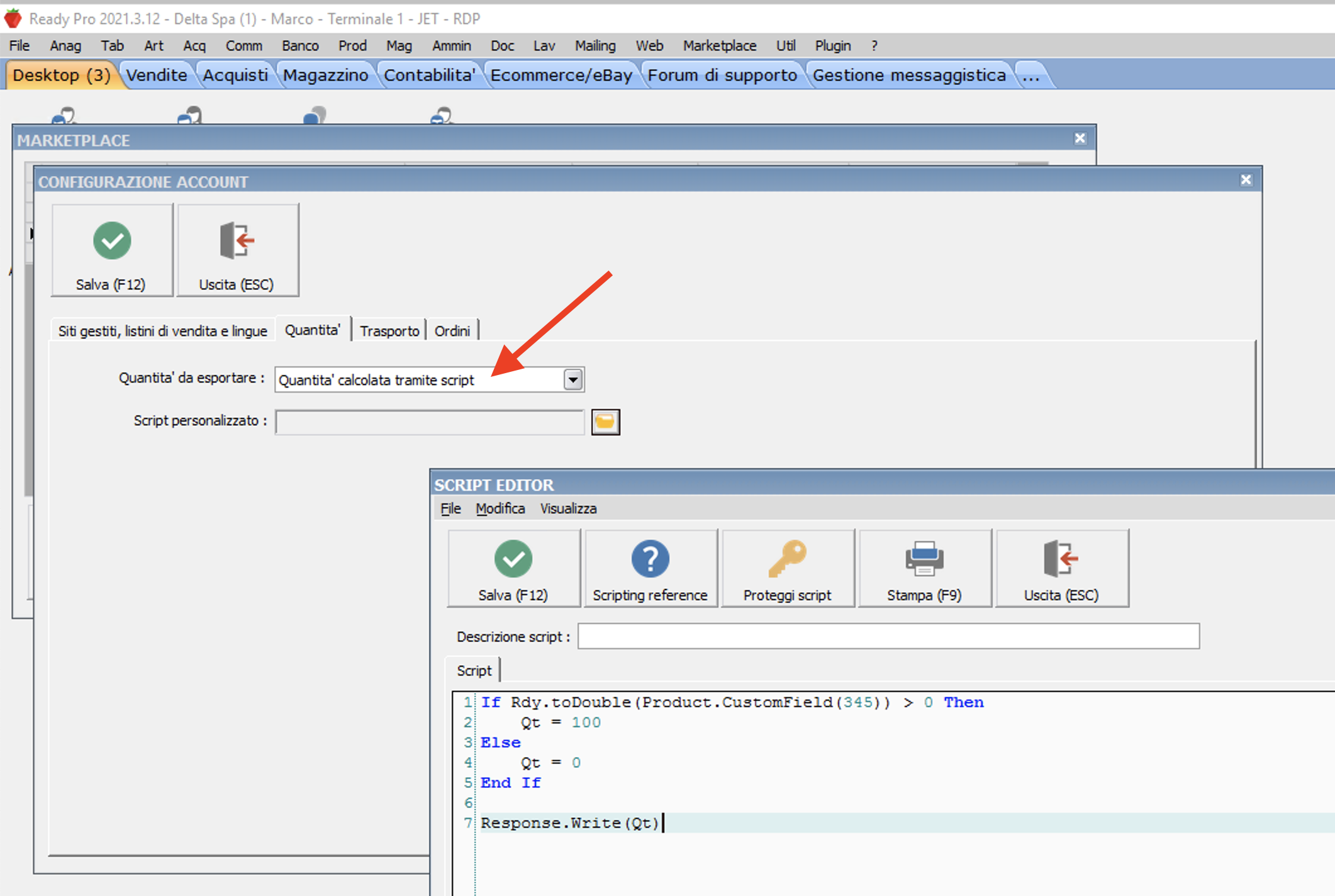
Task: Open the Doc menu
Action: [x=502, y=46]
